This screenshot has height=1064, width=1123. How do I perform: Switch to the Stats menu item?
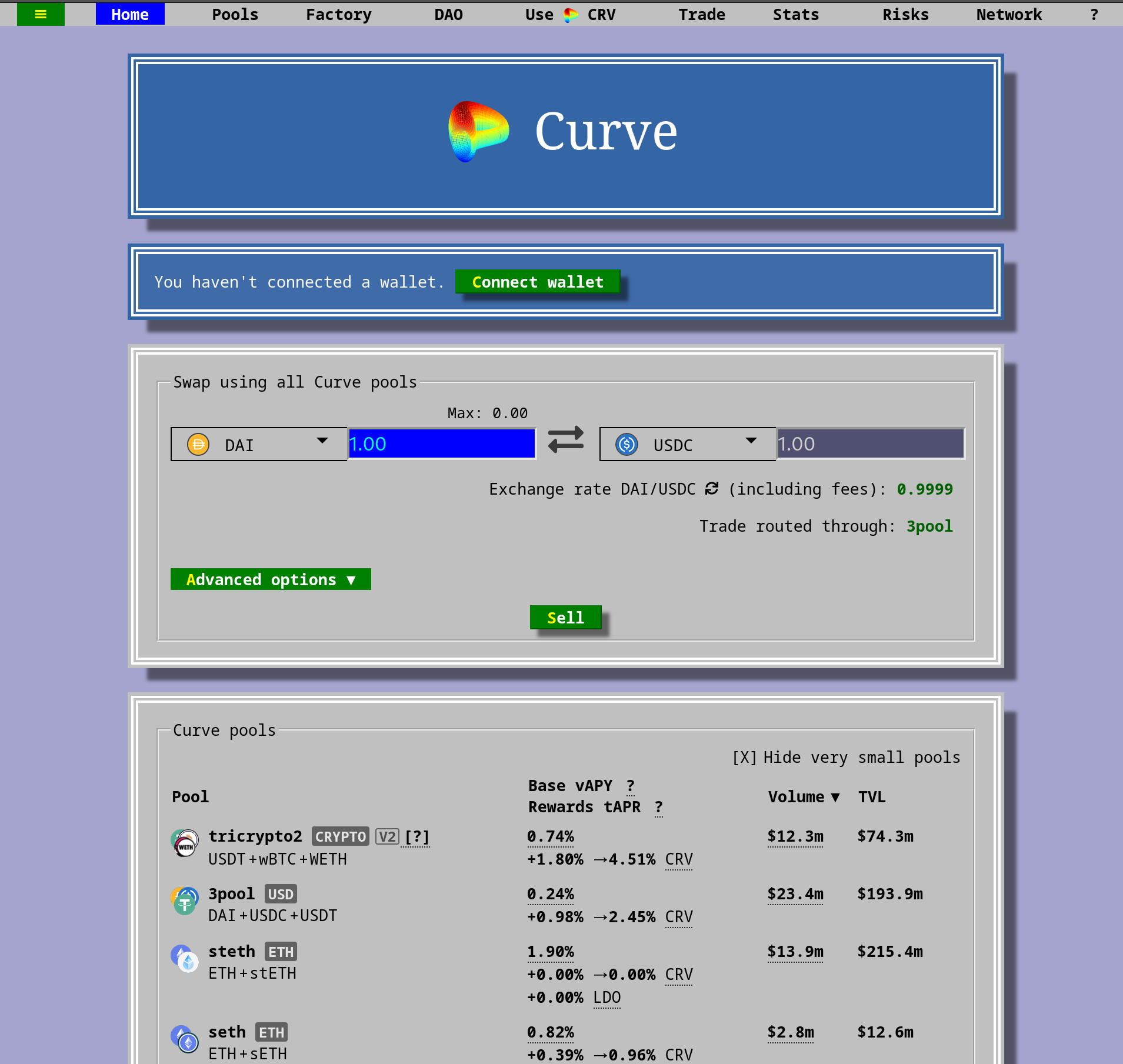tap(796, 14)
